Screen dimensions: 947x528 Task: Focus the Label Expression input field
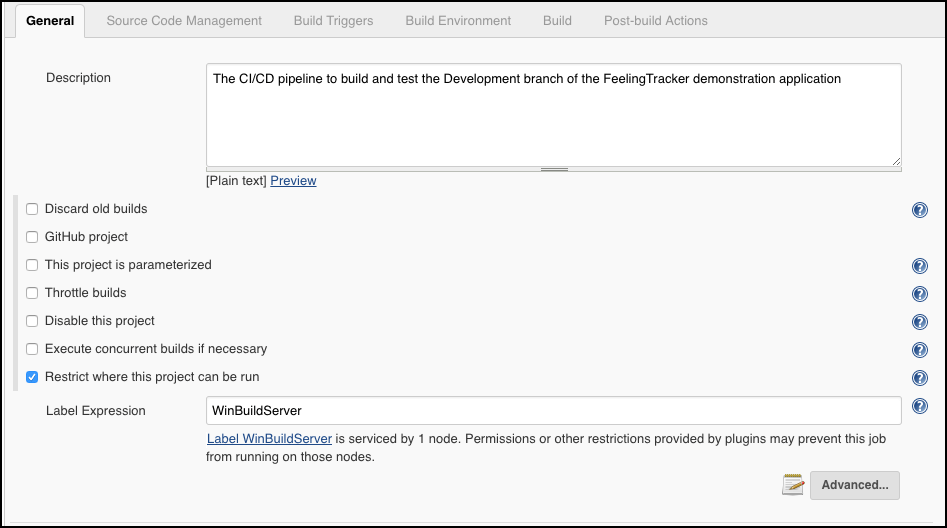coord(554,411)
